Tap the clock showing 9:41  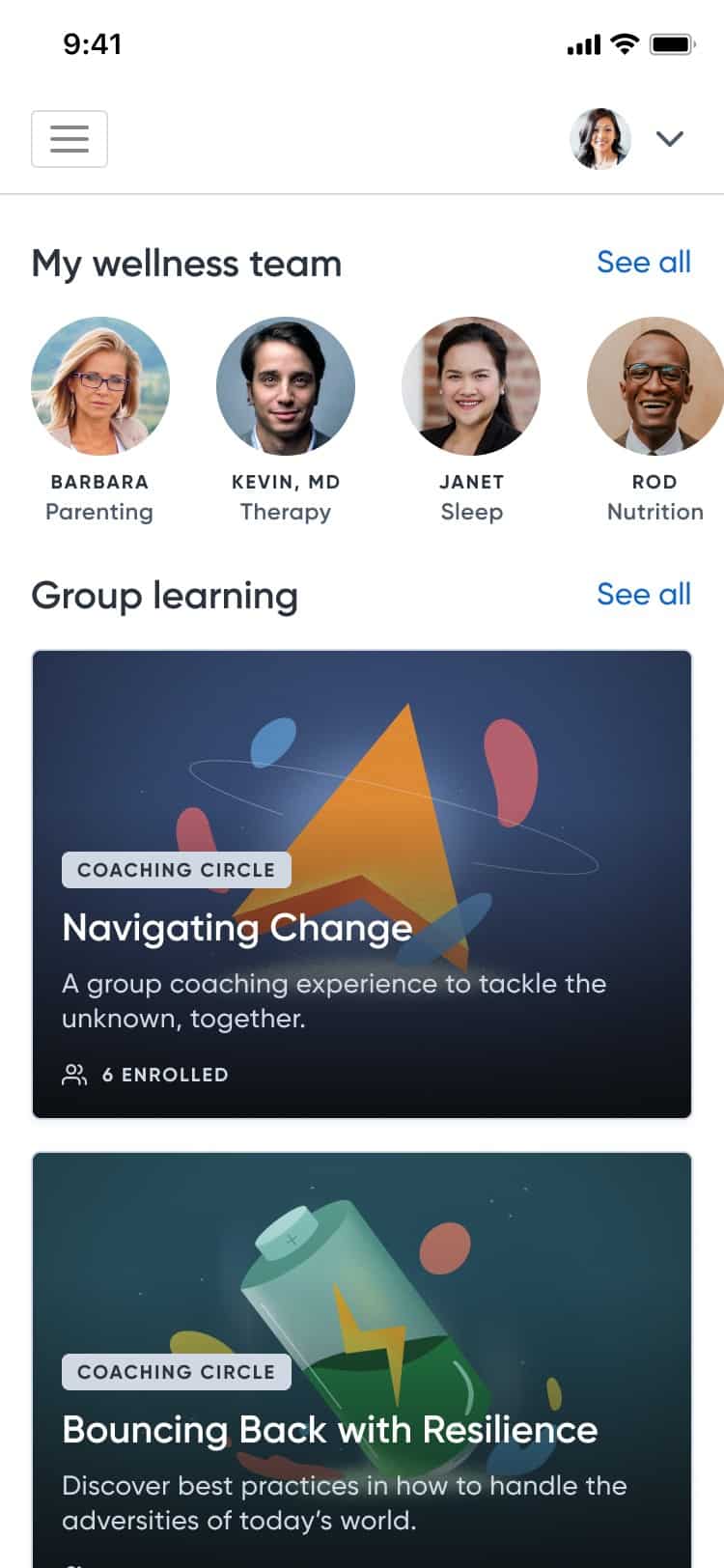click(x=93, y=43)
